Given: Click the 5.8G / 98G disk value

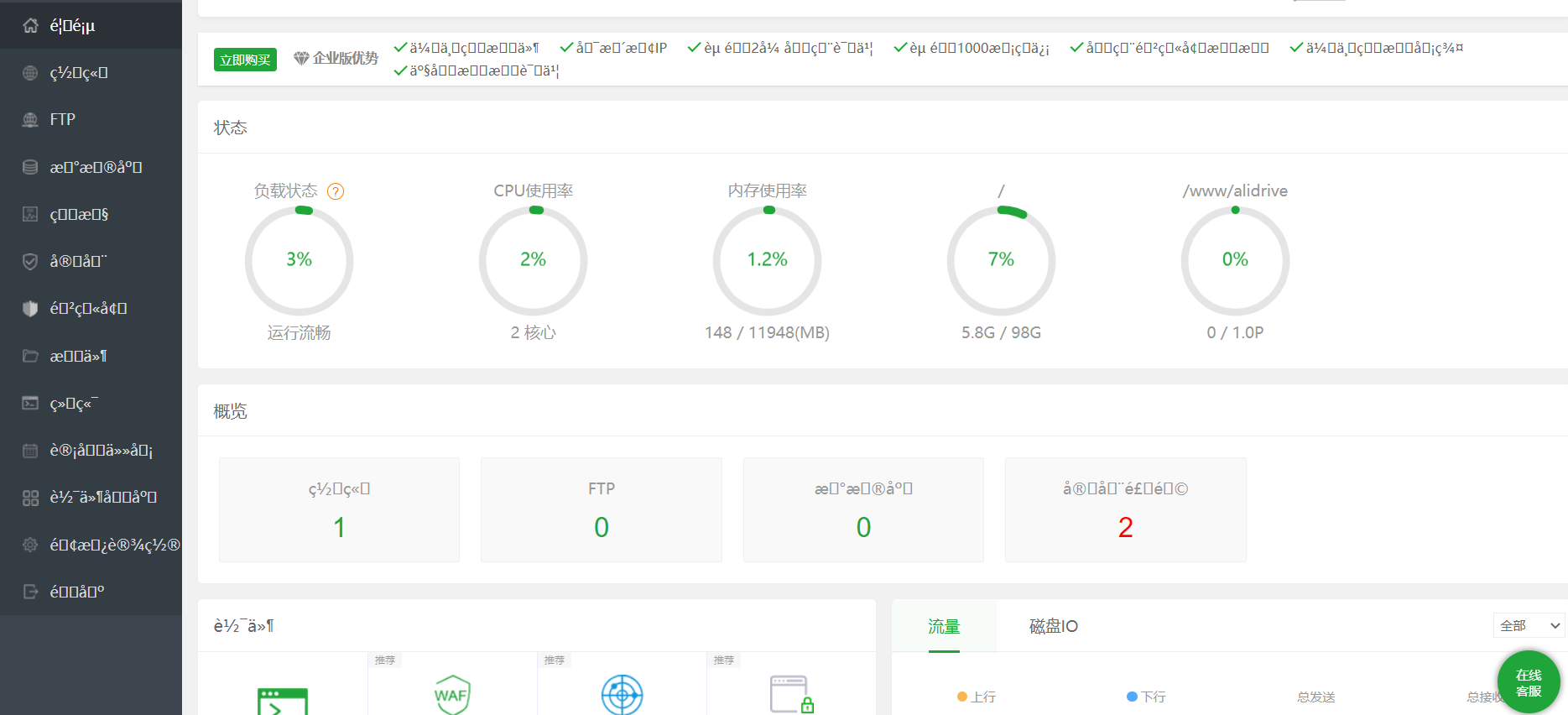Looking at the screenshot, I should (x=1002, y=333).
